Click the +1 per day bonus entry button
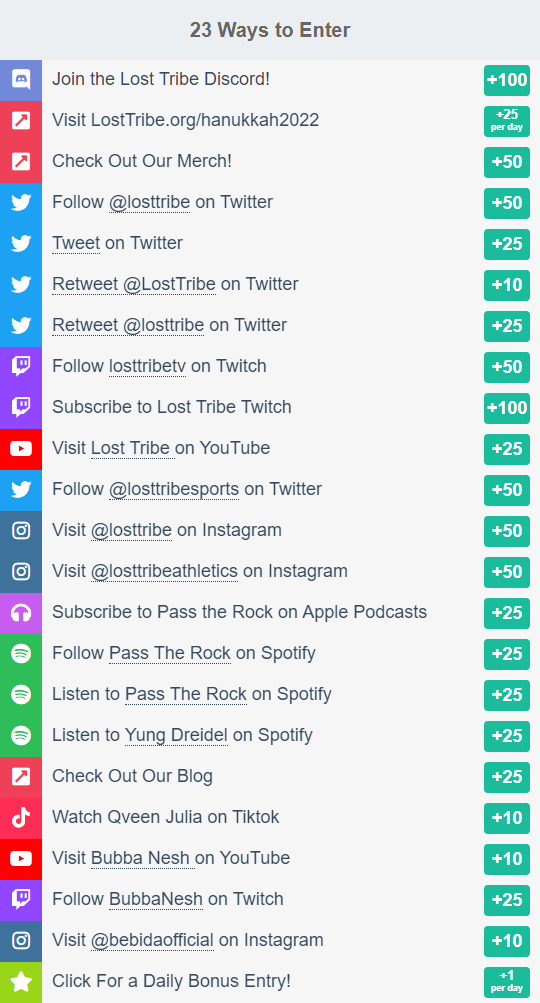Screen dimensions: 540x1003 (507, 982)
